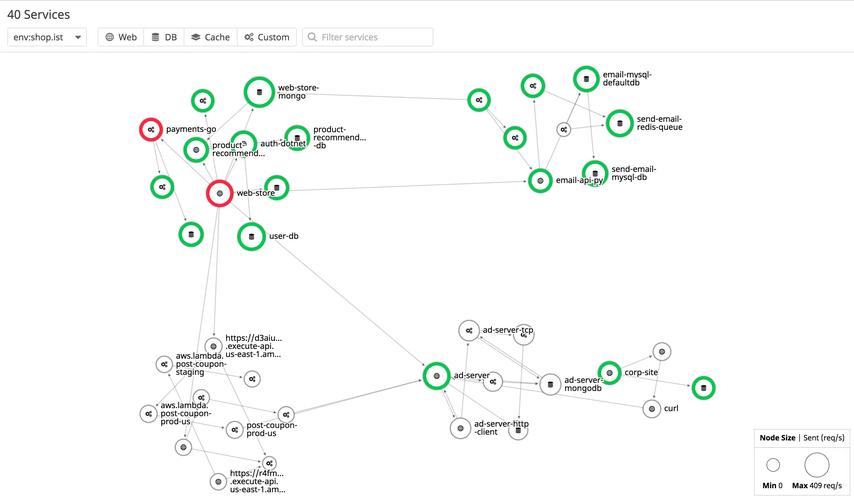Click the corp-site web node
Screen dimensions: 854x500
(609, 373)
